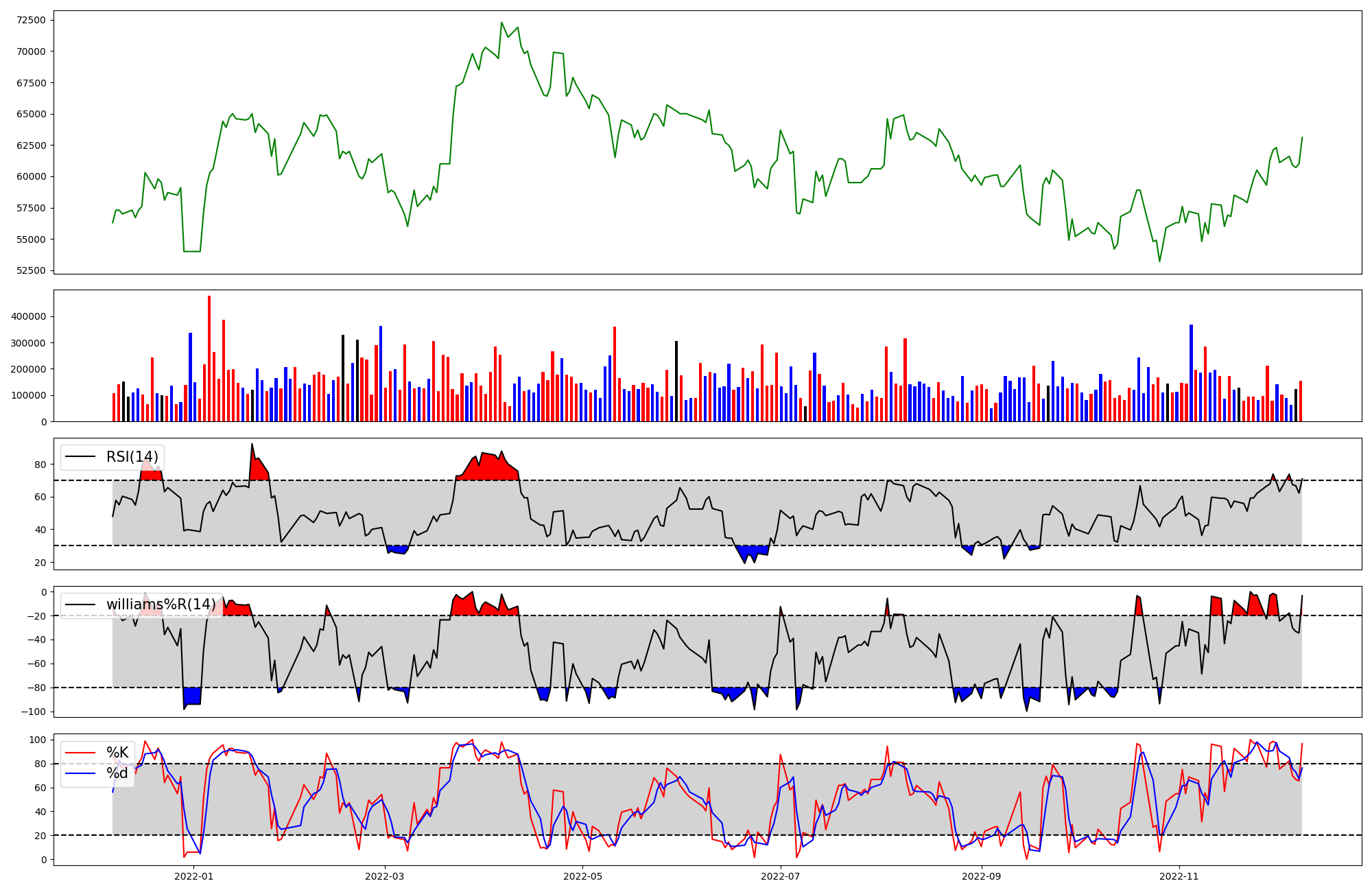Click the RSI(14) legend label
Viewport: 1372px width, 892px height.
click(132, 457)
